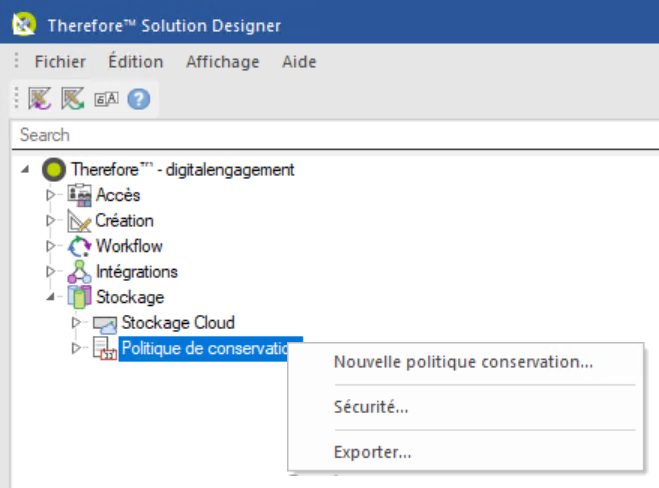Click the second toolbar icon with green arrow

click(x=73, y=99)
